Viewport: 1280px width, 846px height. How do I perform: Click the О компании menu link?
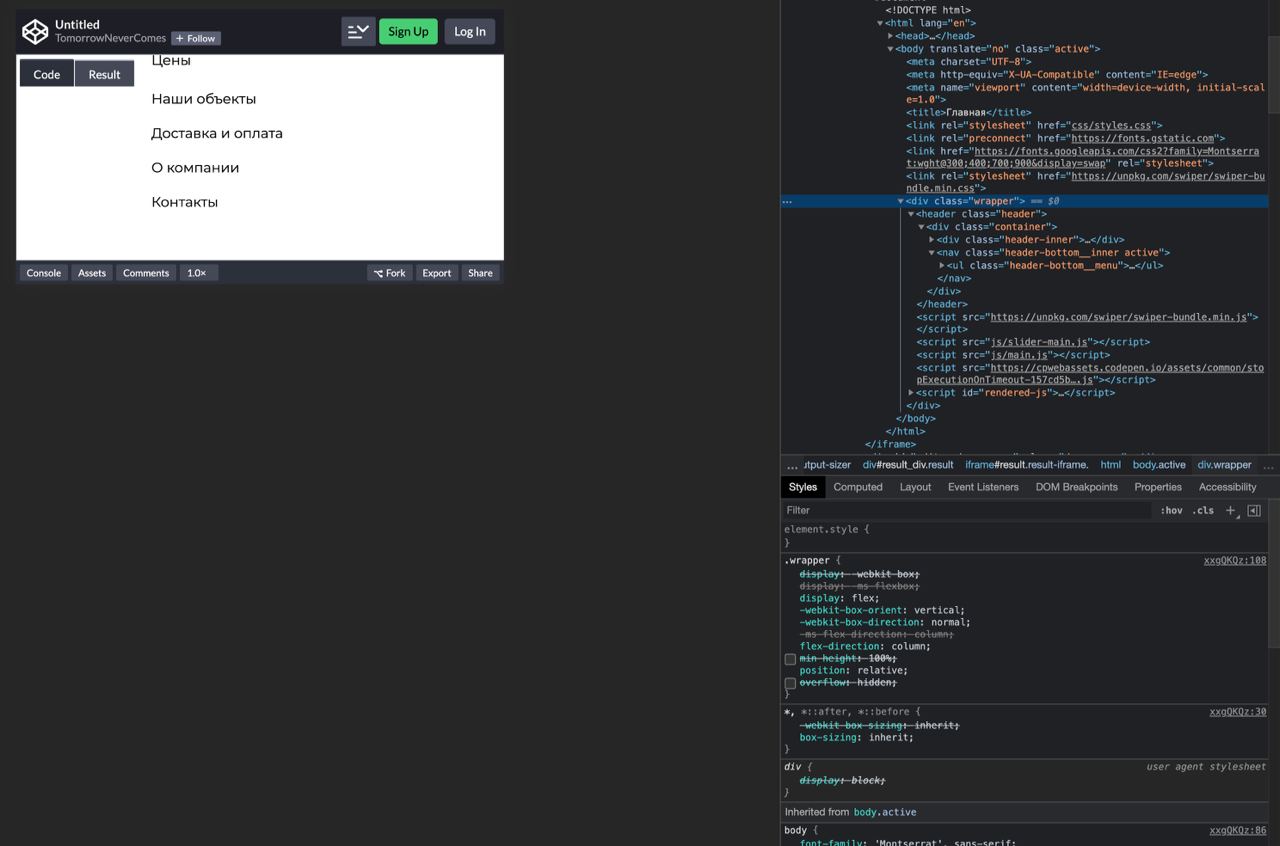195,168
